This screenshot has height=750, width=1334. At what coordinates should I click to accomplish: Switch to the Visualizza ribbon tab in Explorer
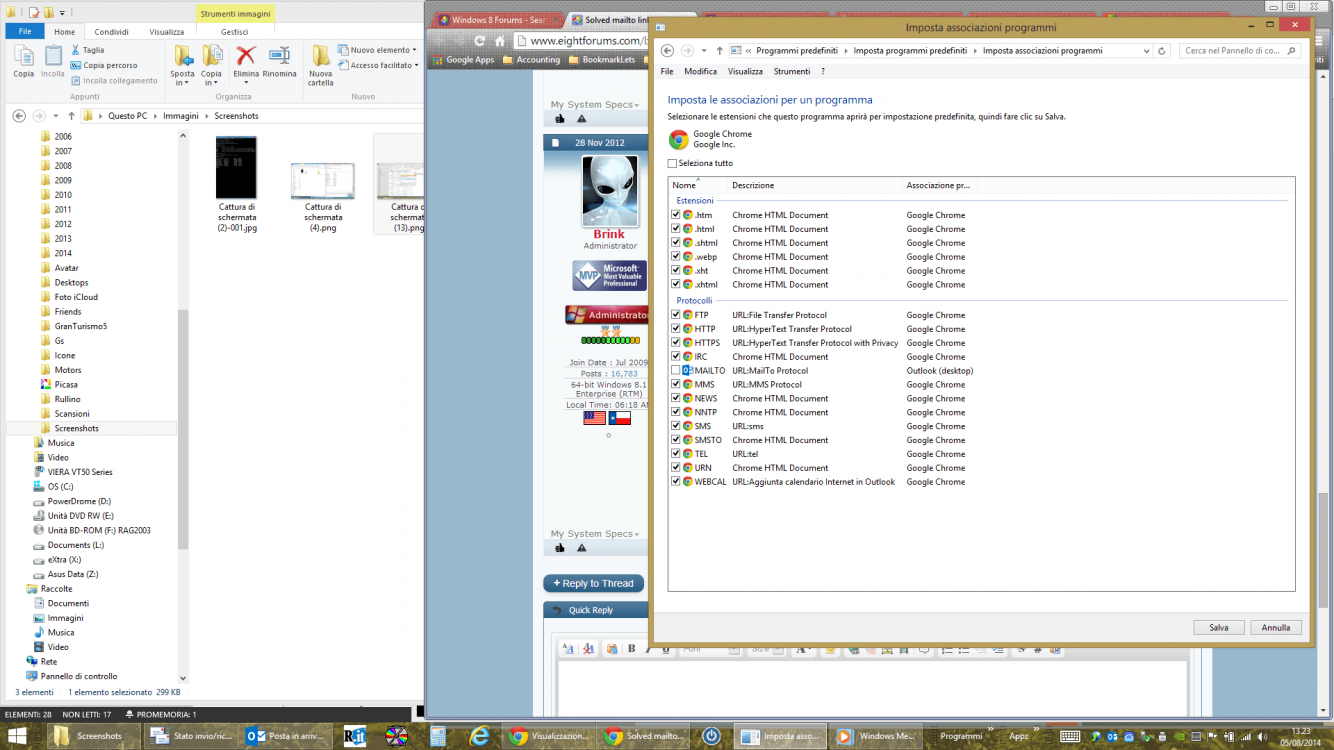[167, 32]
